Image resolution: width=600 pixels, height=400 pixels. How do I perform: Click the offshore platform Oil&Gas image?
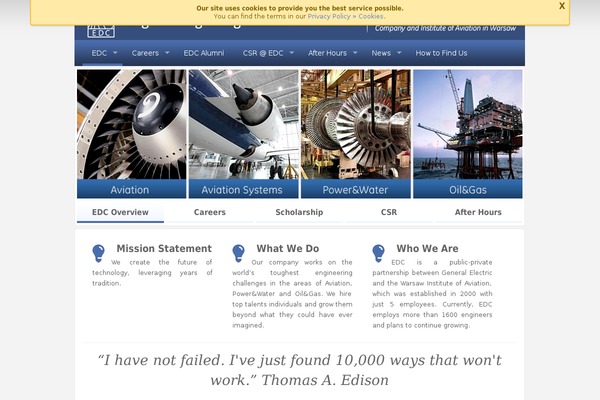(468, 124)
